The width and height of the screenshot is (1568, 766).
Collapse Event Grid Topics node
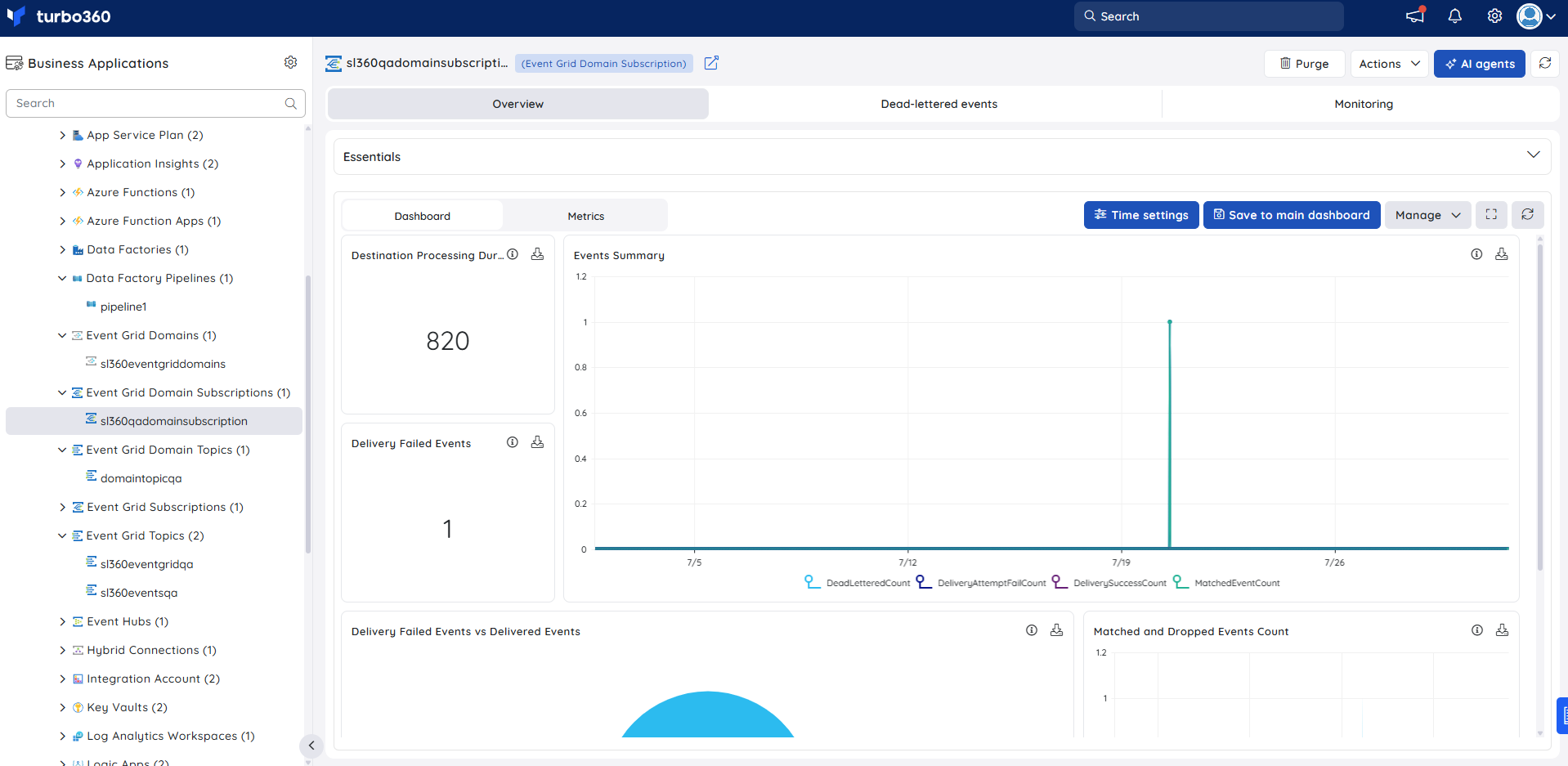(62, 535)
